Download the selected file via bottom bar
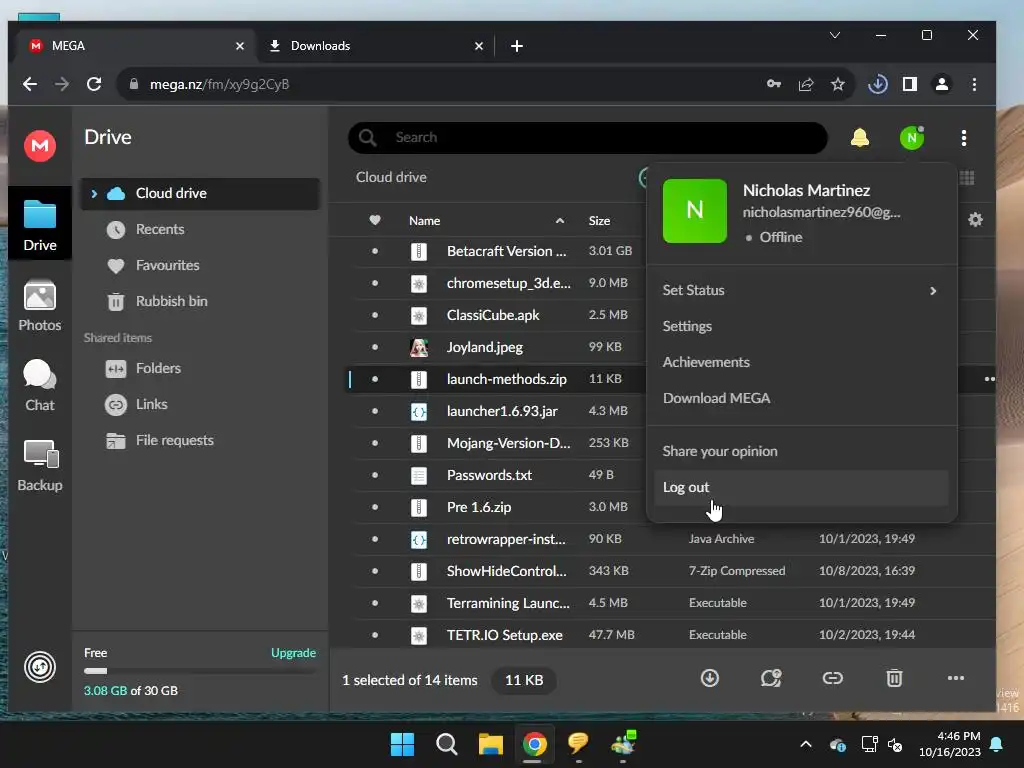Image resolution: width=1024 pixels, height=768 pixels. coord(709,678)
